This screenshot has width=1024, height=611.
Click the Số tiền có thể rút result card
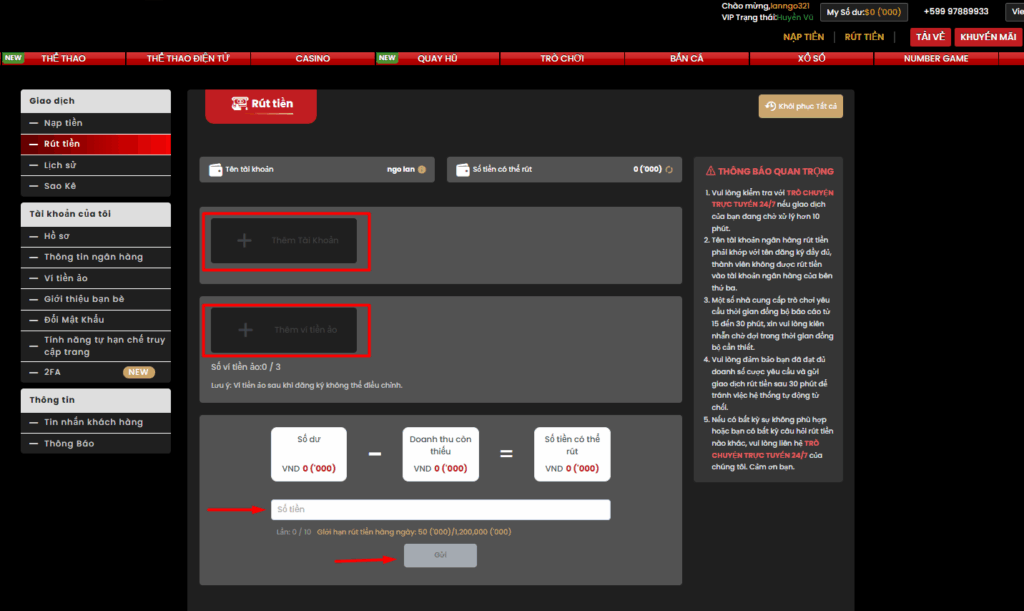click(572, 454)
